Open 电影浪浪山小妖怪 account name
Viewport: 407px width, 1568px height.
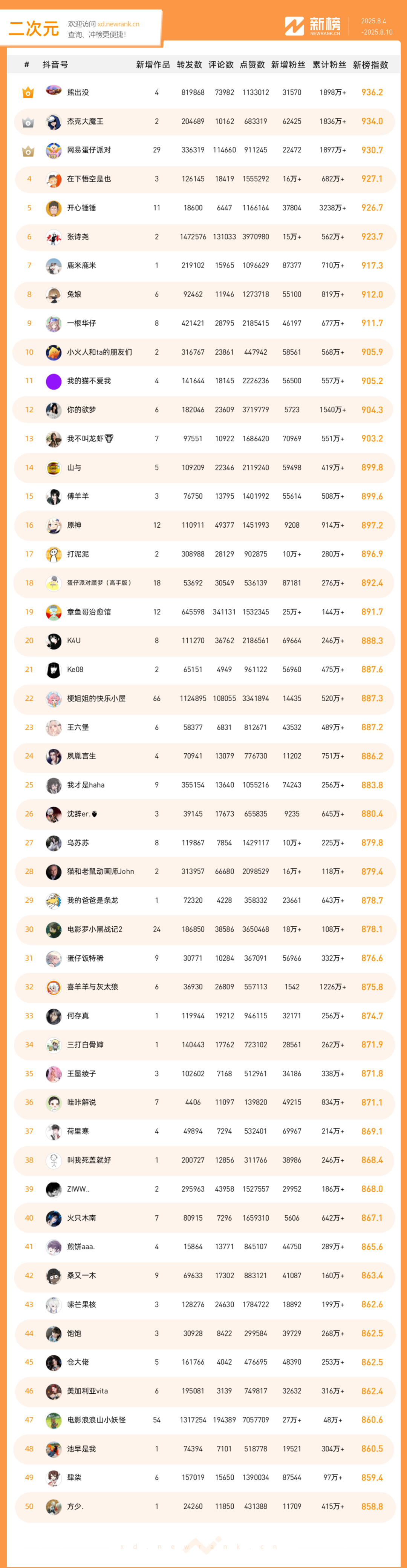click(x=96, y=1419)
